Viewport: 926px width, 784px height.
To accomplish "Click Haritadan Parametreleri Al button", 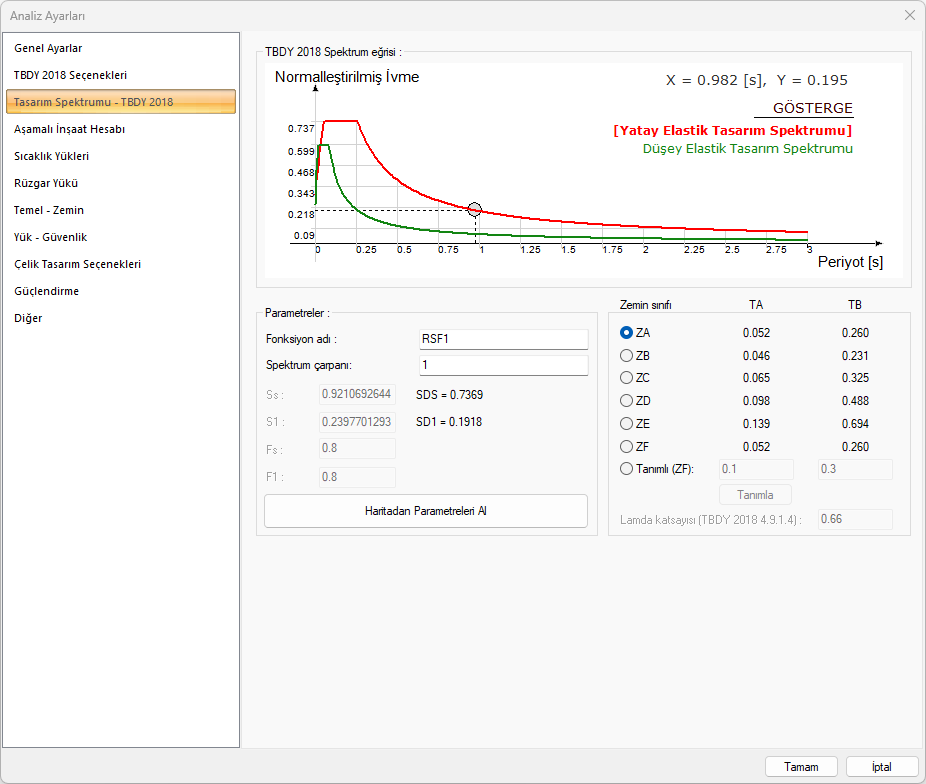I will click(425, 511).
